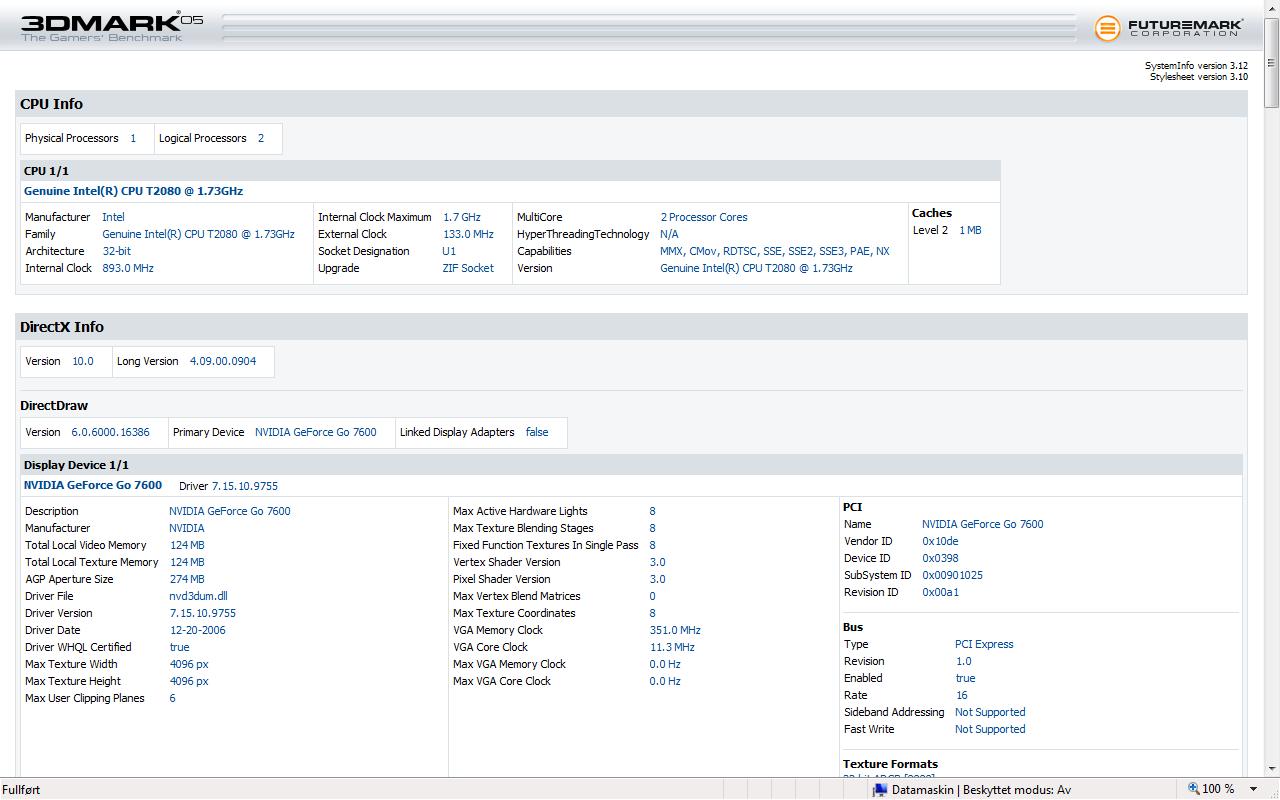Click the Bus Rate value 16

coord(962,695)
